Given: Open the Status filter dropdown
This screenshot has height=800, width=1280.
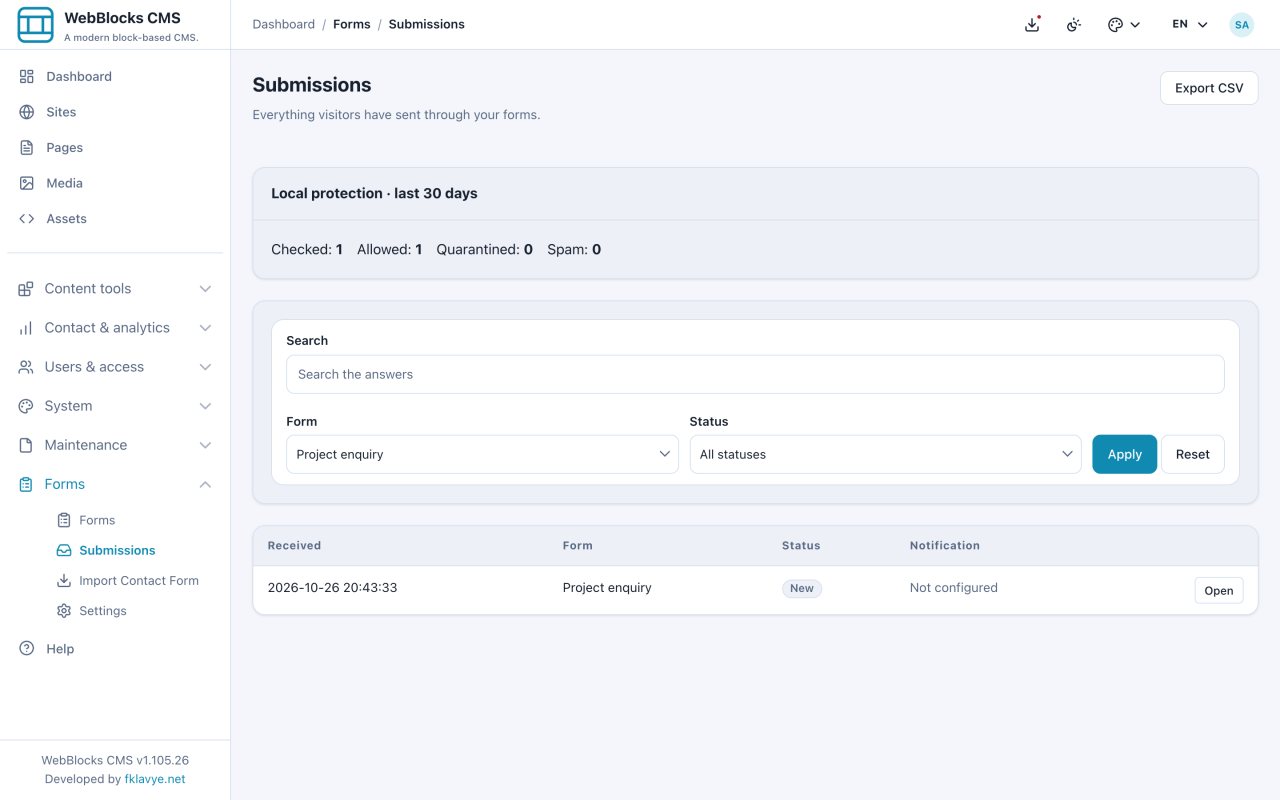Looking at the screenshot, I should [885, 454].
